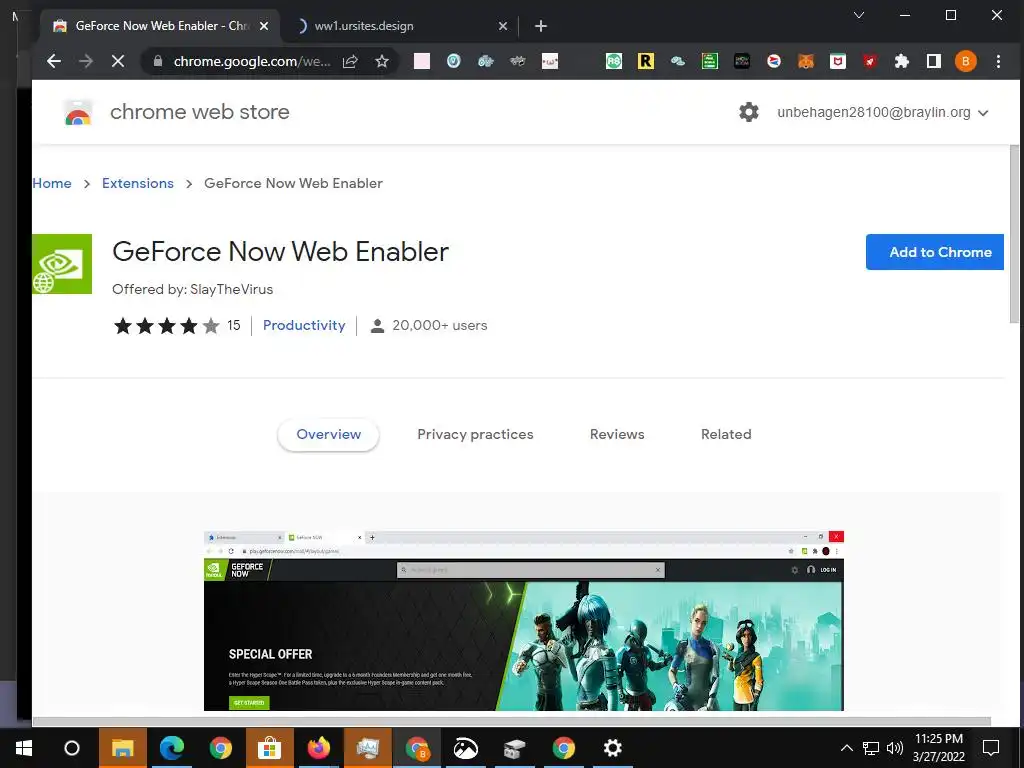Viewport: 1024px width, 768px height.
Task: Open the Overview tab
Action: [x=328, y=434]
